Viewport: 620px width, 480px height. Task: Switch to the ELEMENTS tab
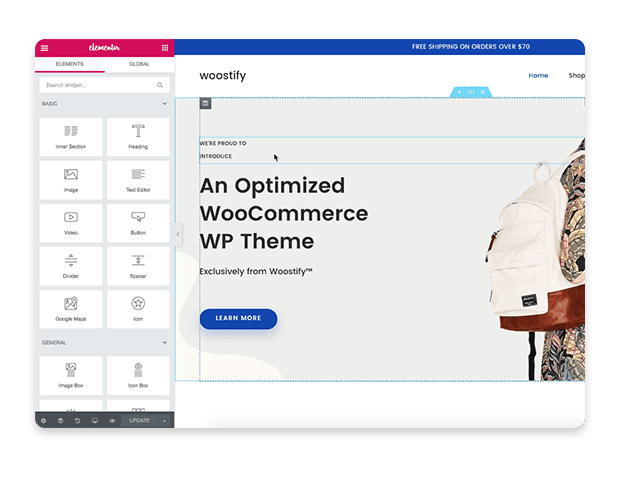(x=70, y=64)
